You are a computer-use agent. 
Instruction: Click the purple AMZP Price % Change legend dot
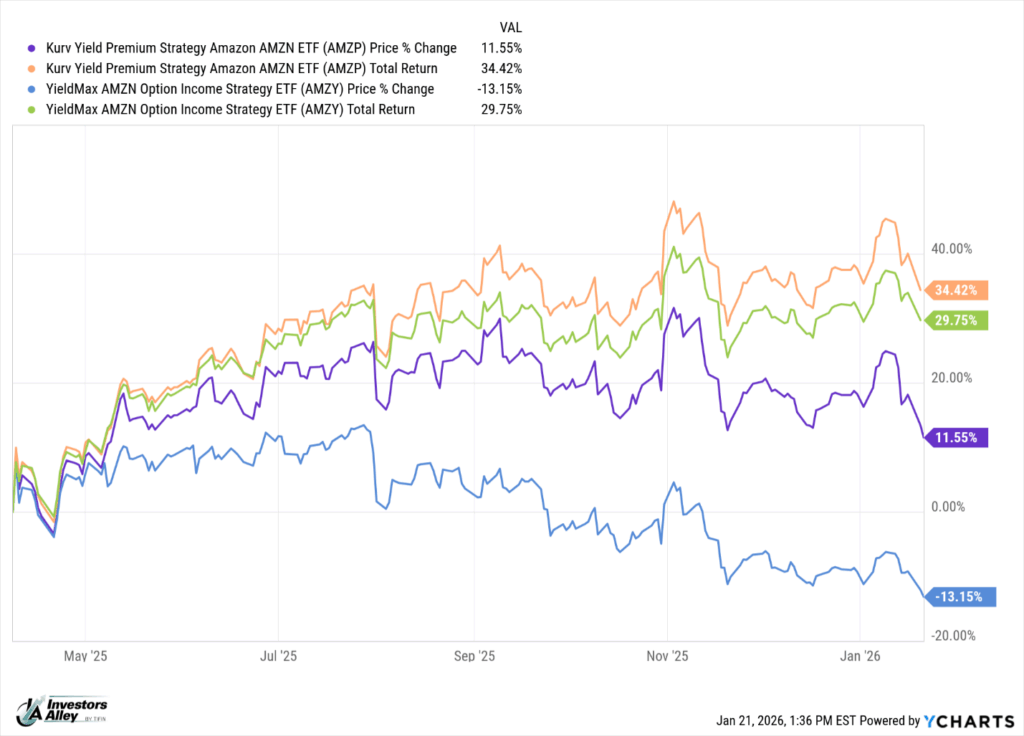point(33,48)
